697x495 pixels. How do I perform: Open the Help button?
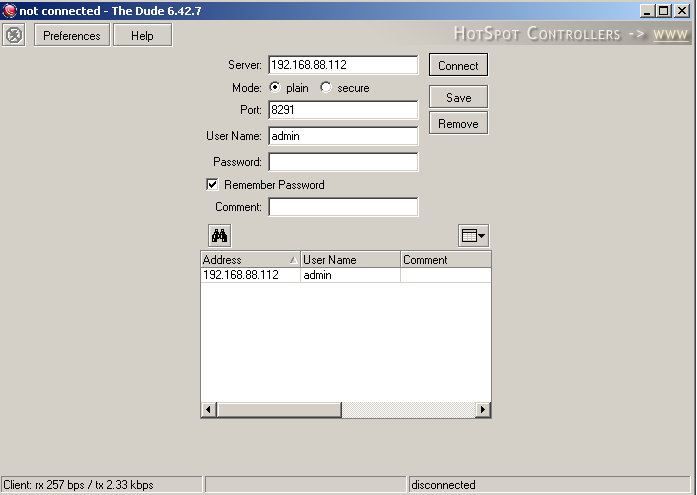tap(142, 36)
